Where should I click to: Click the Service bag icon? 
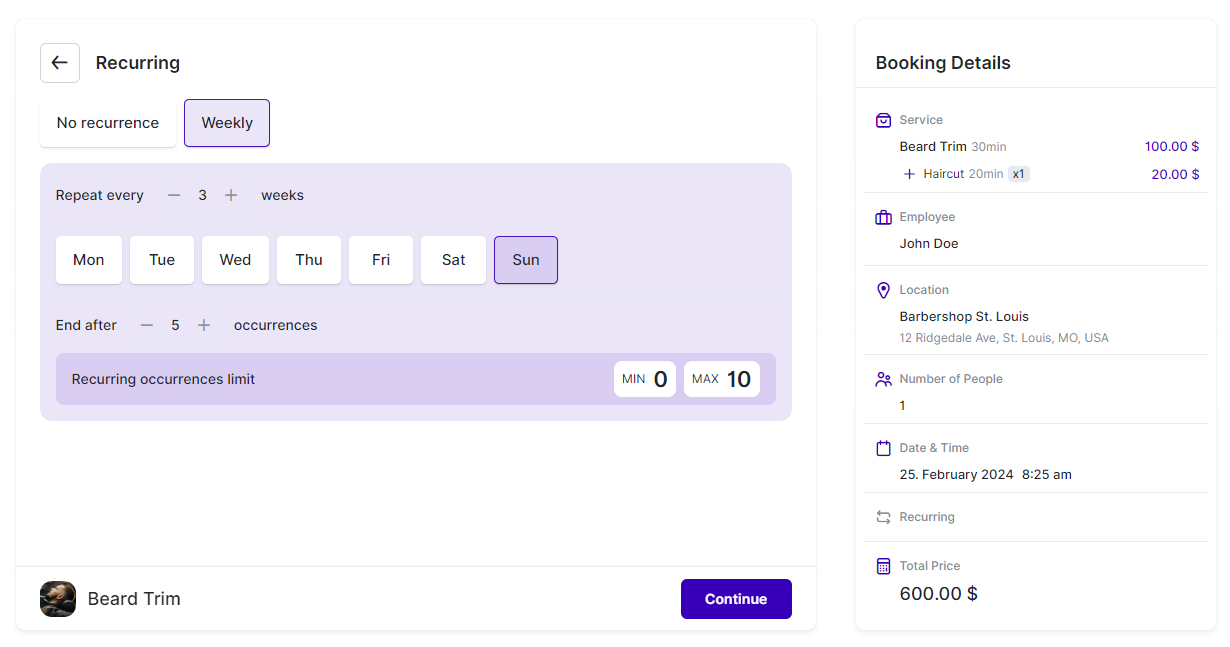coord(883,120)
